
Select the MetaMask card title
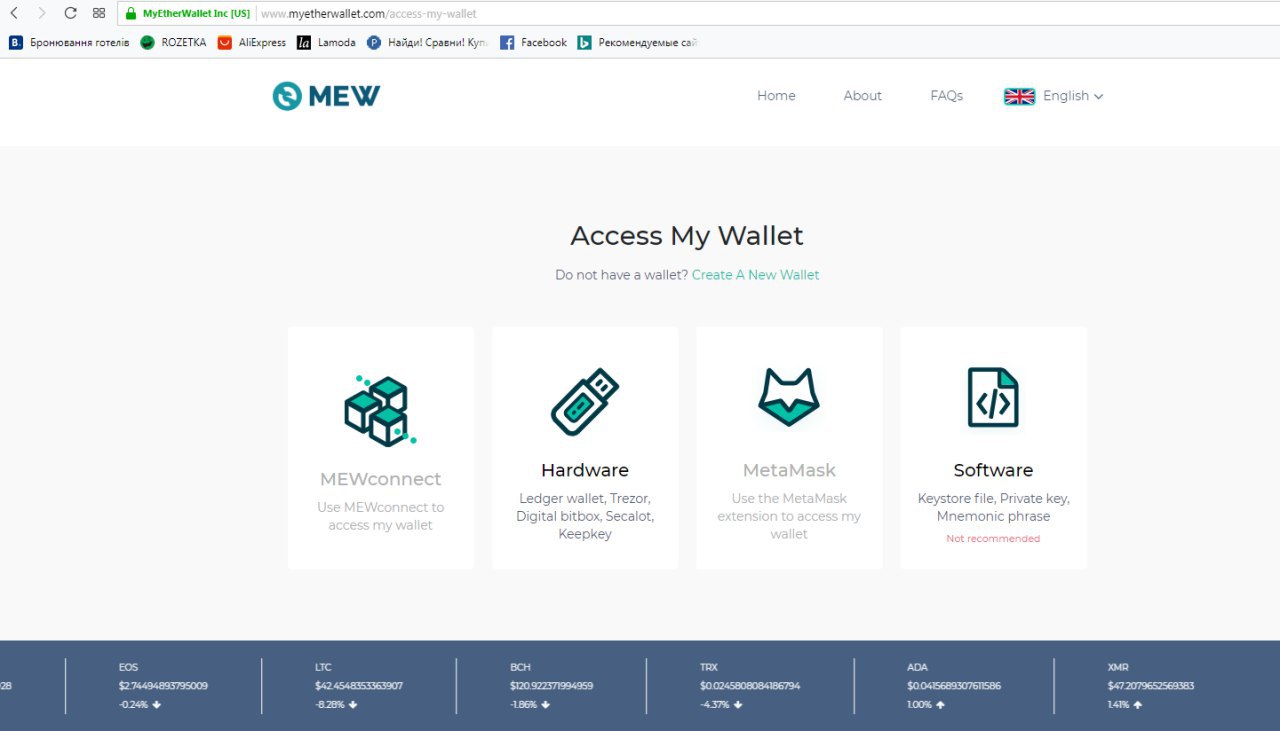[x=789, y=470]
